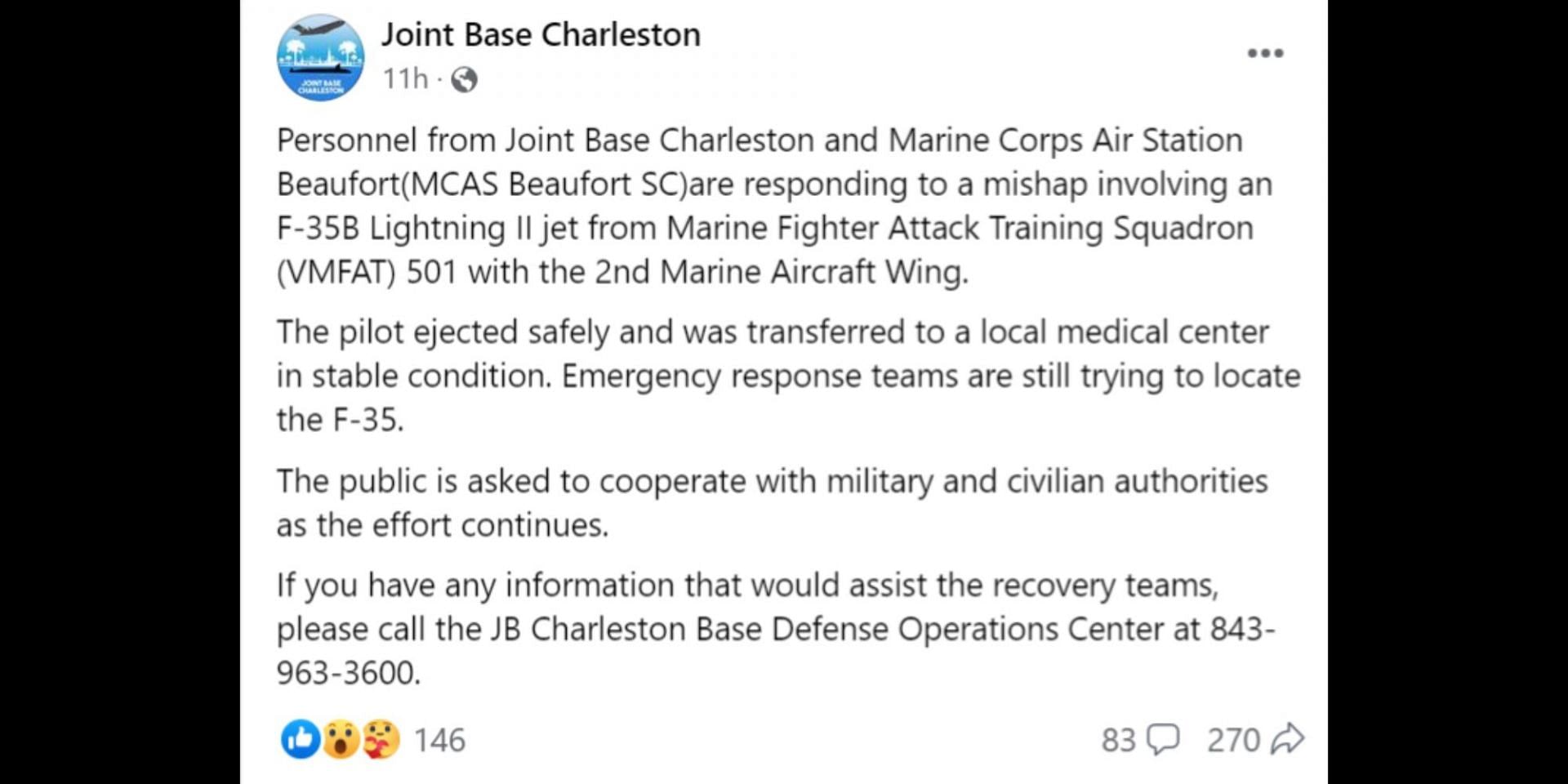Viewport: 1568px width, 784px height.
Task: Open the 146 reactions count list
Action: point(439,740)
